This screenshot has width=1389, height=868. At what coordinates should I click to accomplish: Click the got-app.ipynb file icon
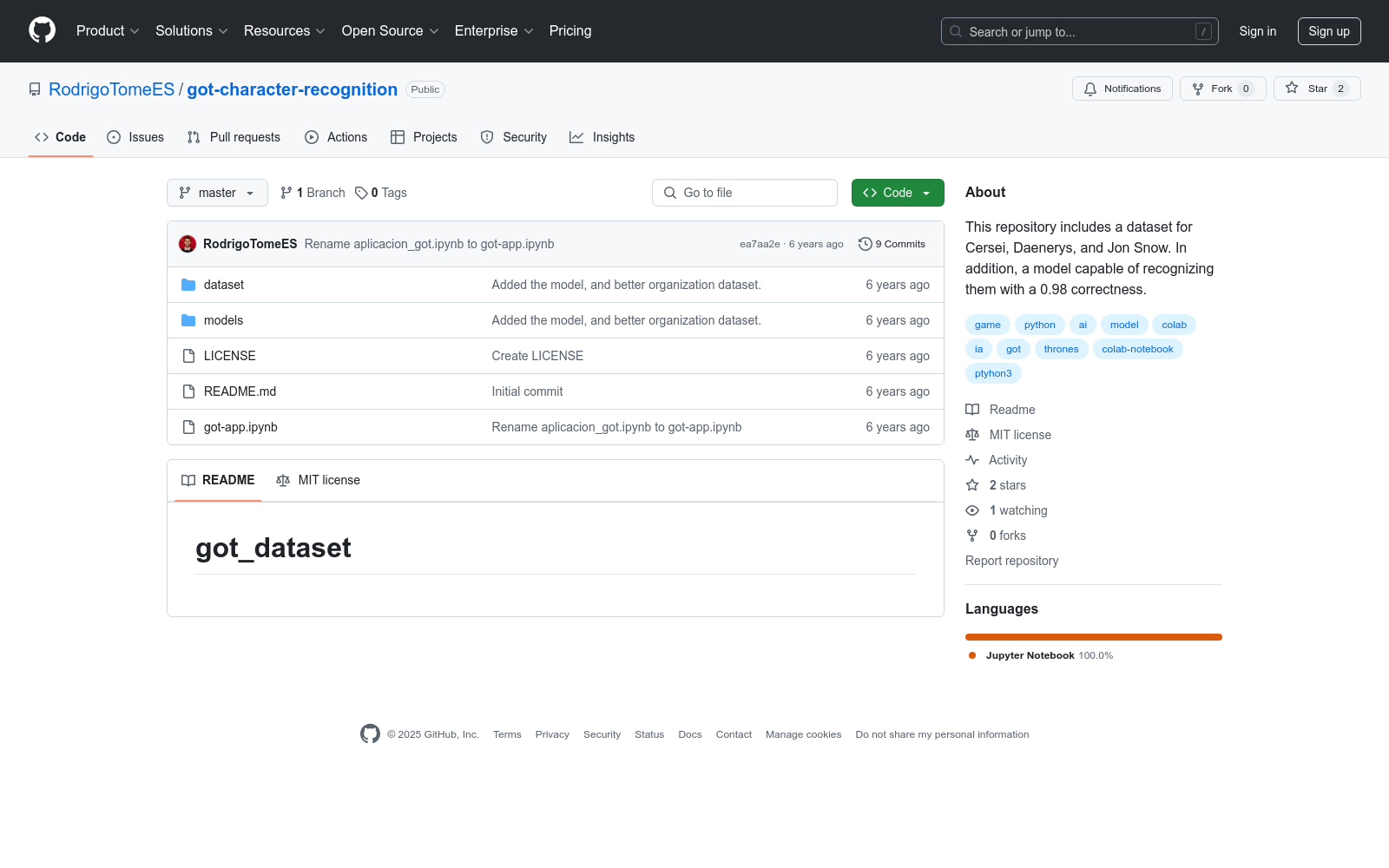click(x=188, y=427)
